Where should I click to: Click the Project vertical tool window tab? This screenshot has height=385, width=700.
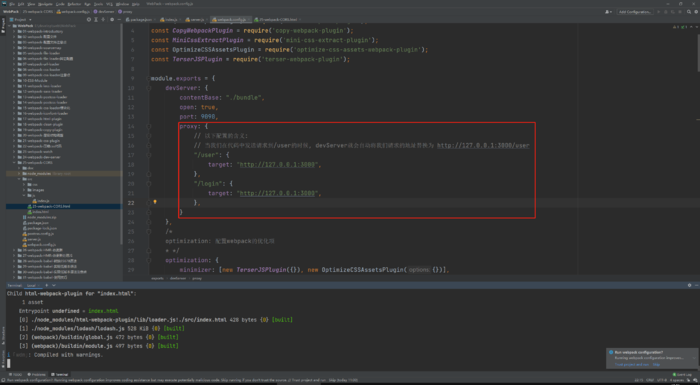[x=3, y=26]
